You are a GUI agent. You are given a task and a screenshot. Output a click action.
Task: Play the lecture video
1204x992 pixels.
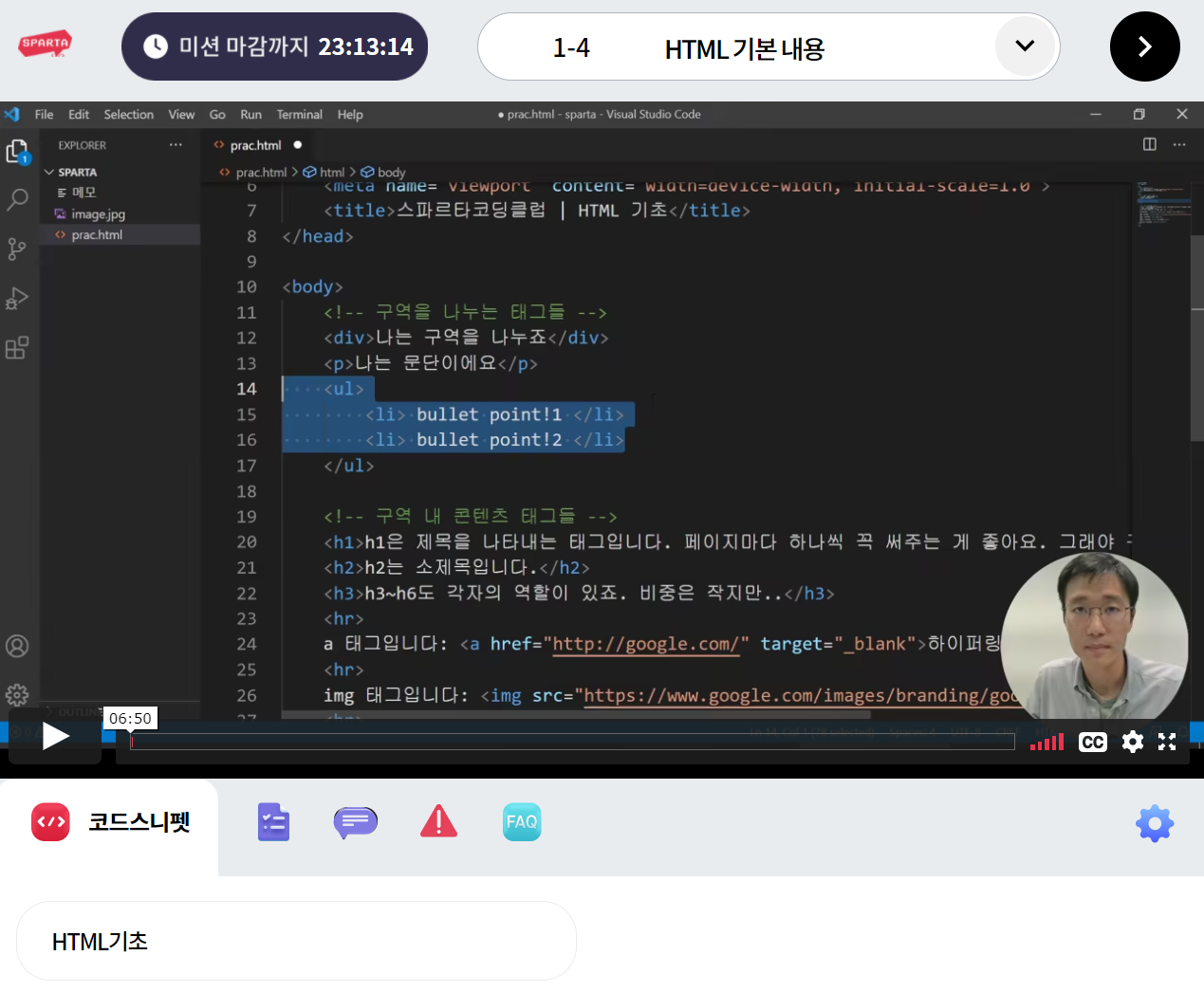[55, 736]
